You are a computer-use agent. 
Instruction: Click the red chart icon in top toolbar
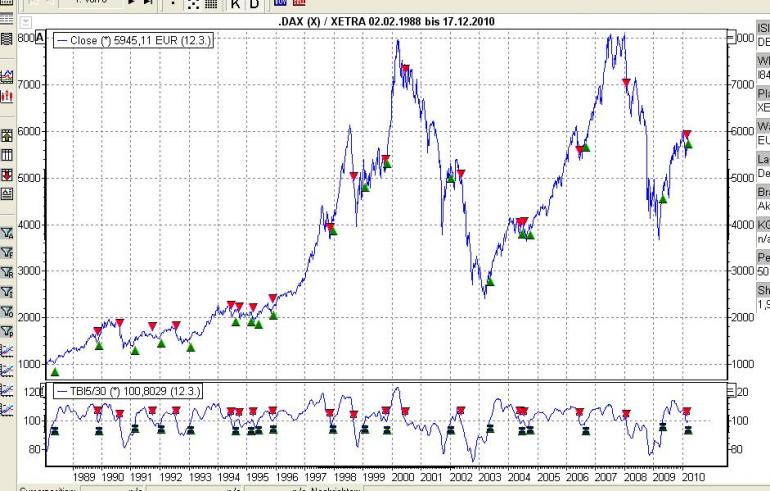click(299, 2)
